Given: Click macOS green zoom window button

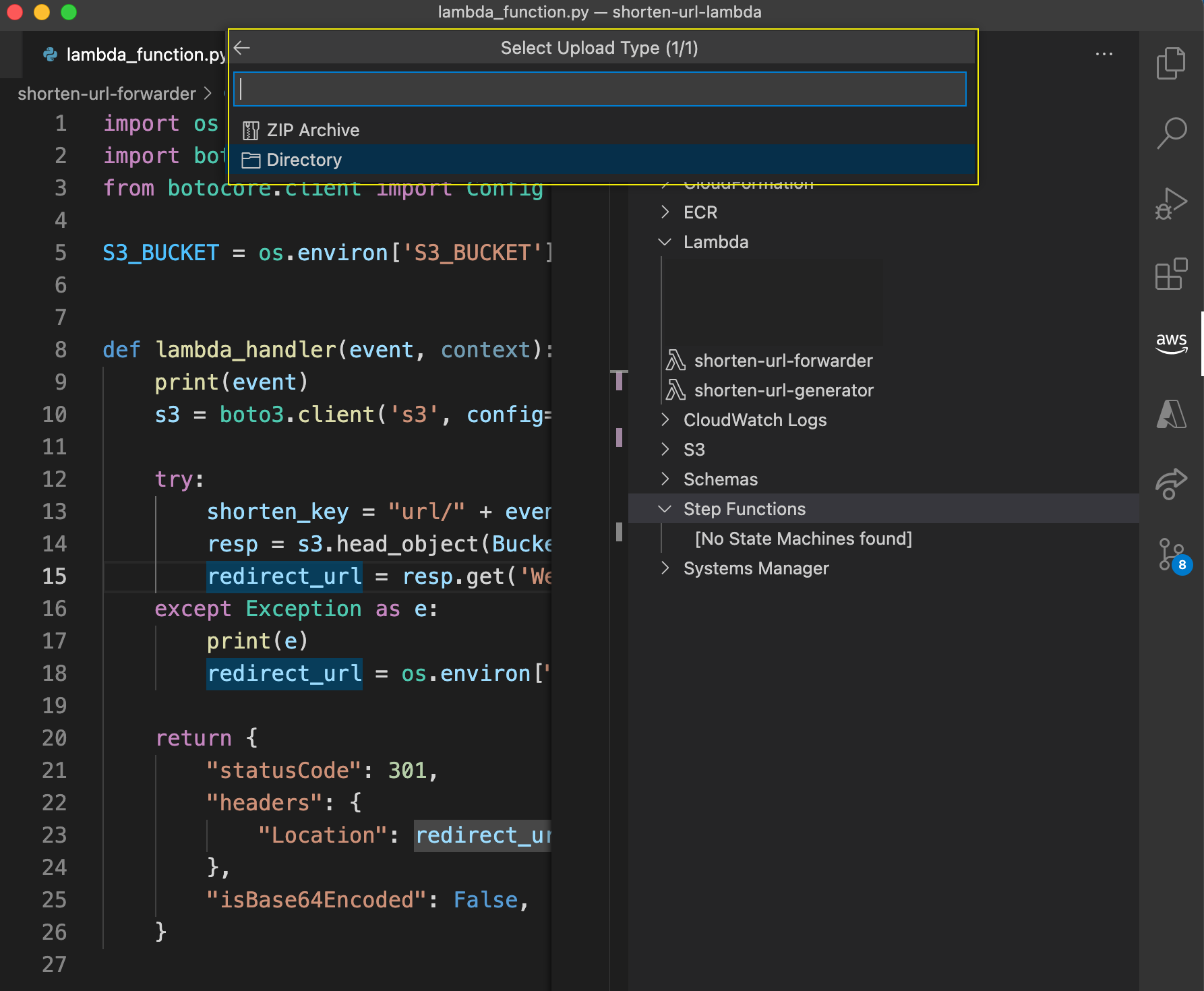Looking at the screenshot, I should [x=69, y=12].
